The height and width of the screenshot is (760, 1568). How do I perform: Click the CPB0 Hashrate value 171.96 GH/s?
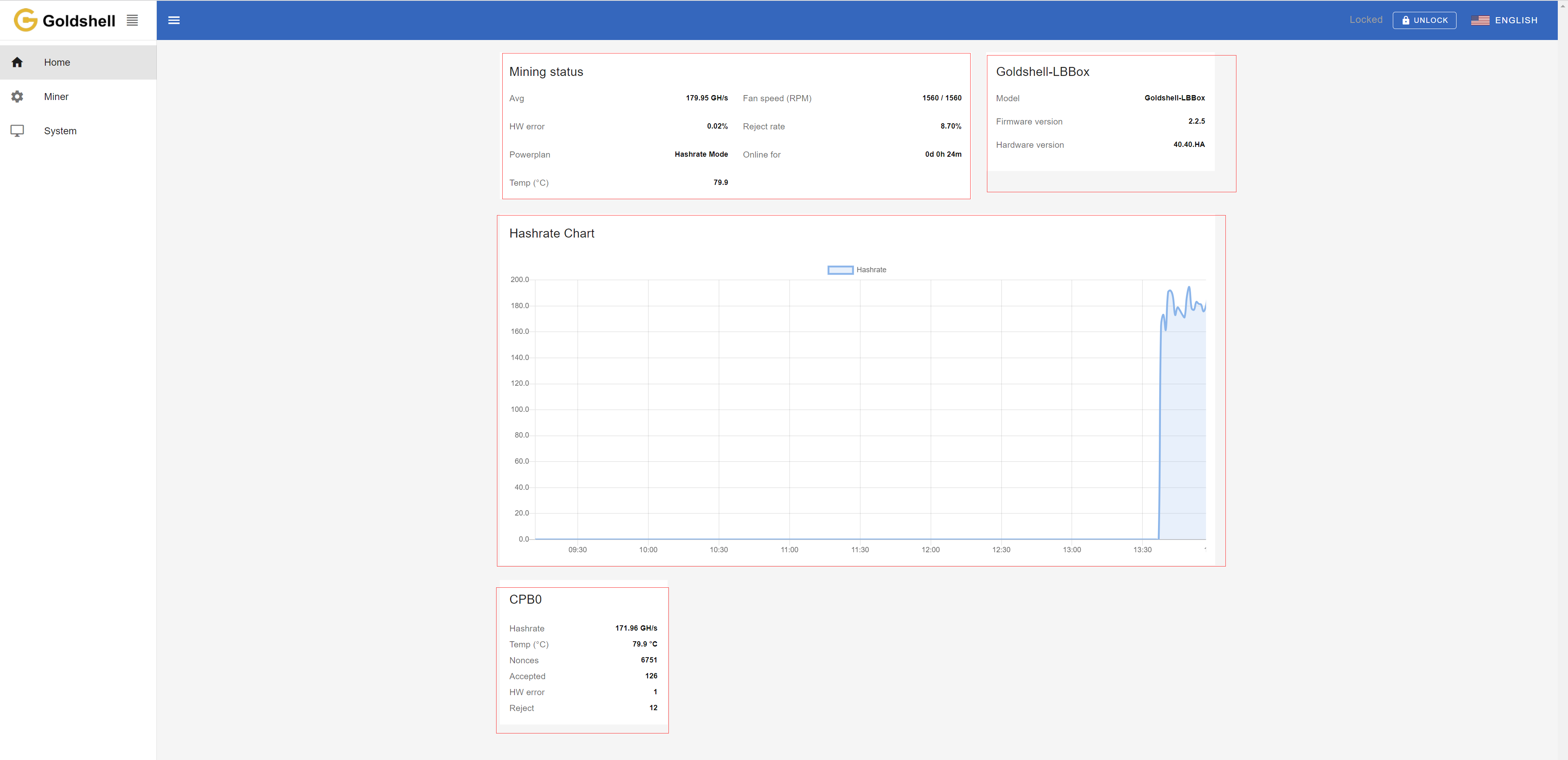[x=636, y=629]
